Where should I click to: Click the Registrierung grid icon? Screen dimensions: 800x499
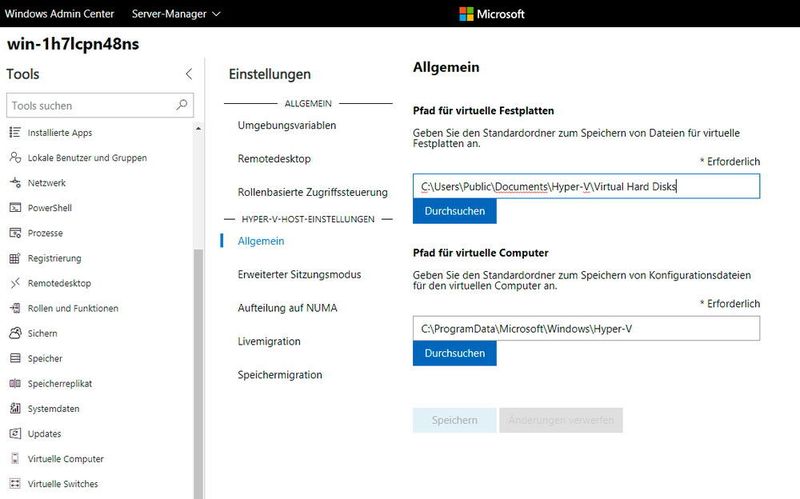[x=15, y=258]
